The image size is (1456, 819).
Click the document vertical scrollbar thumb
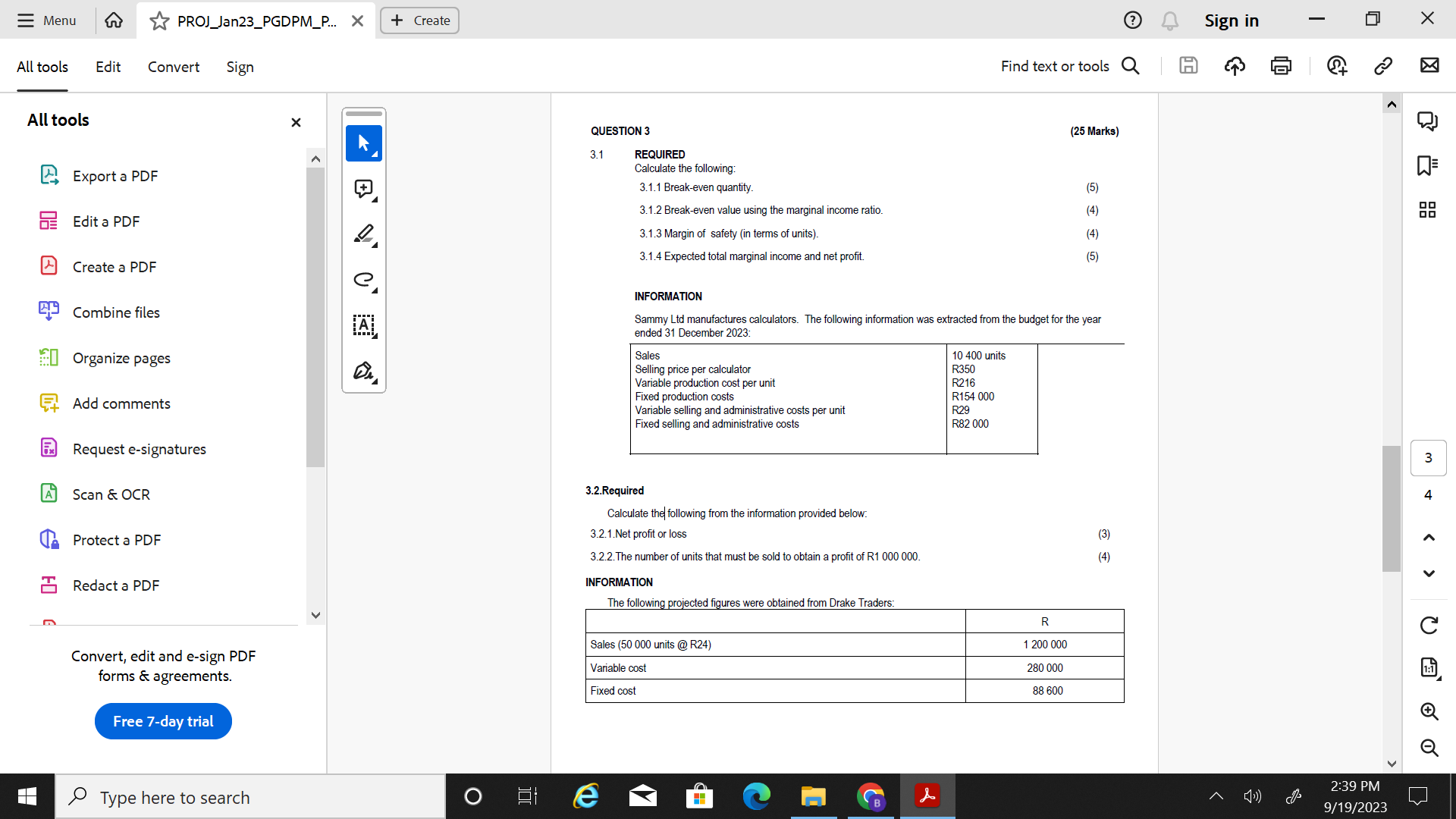coord(1391,508)
